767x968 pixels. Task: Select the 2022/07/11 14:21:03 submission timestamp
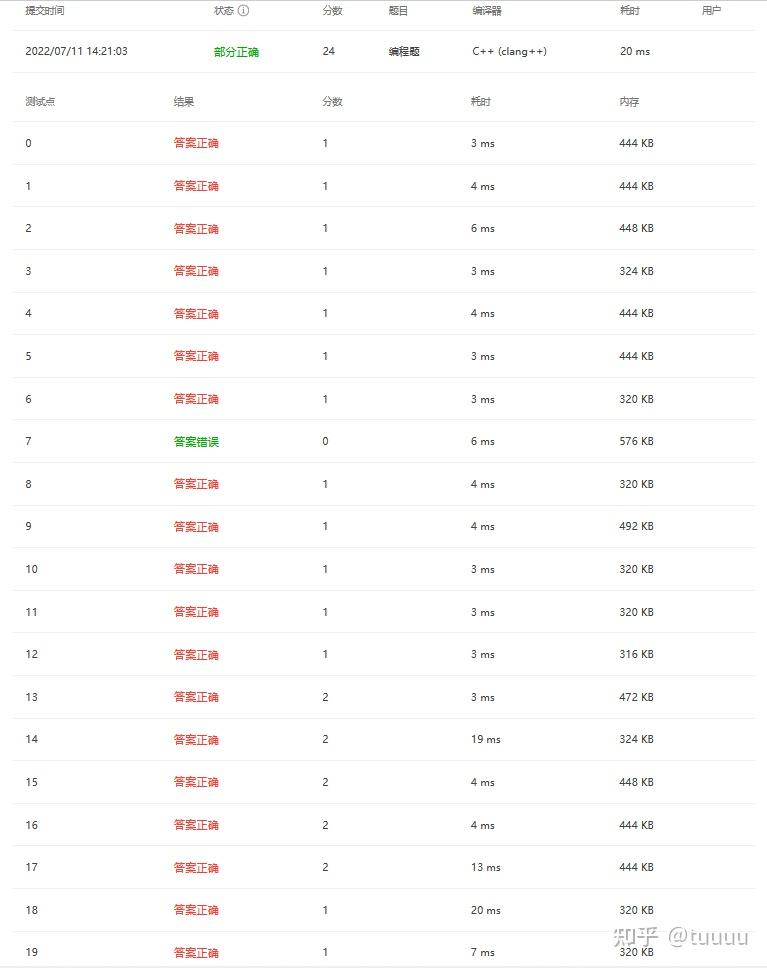click(77, 51)
